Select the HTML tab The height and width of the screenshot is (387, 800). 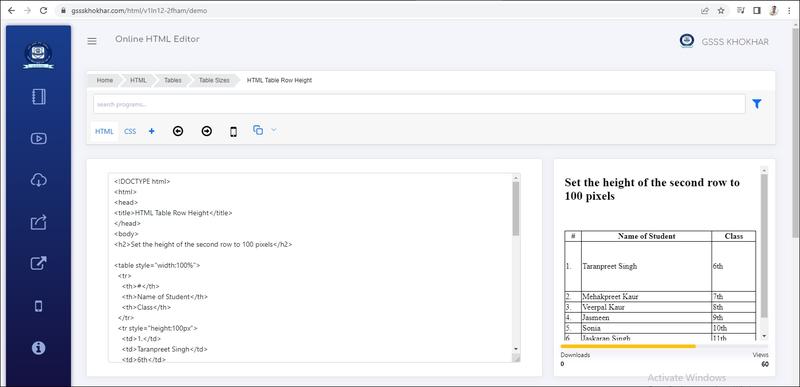tap(104, 132)
